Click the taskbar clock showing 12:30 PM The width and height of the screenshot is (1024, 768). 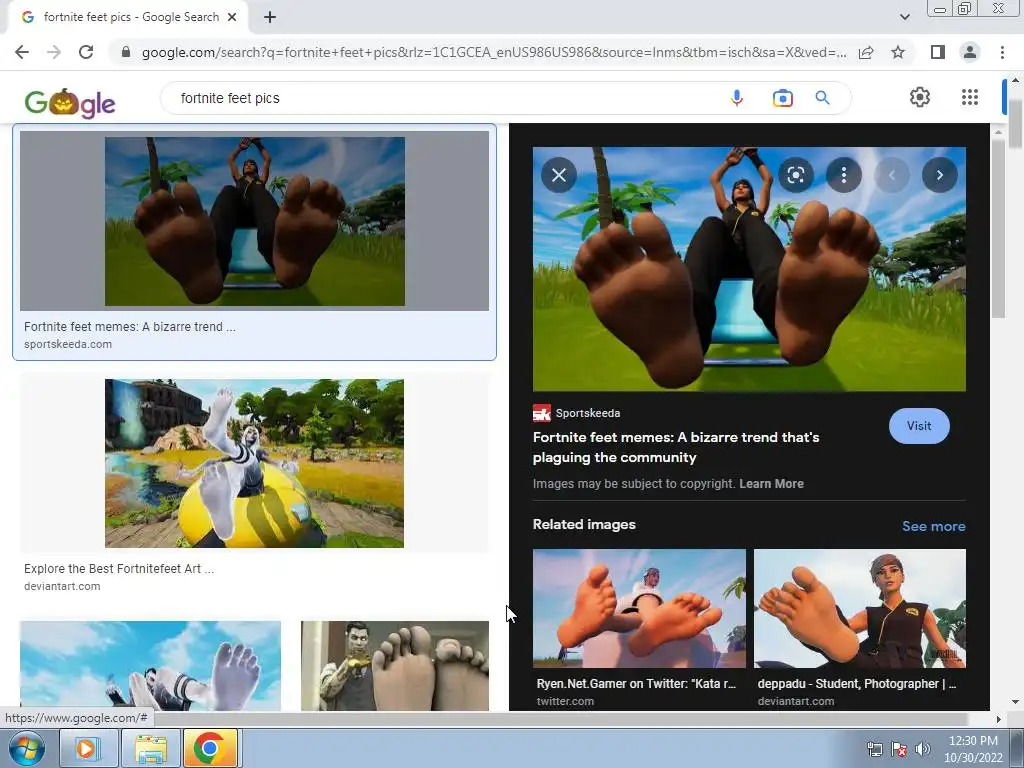[973, 749]
